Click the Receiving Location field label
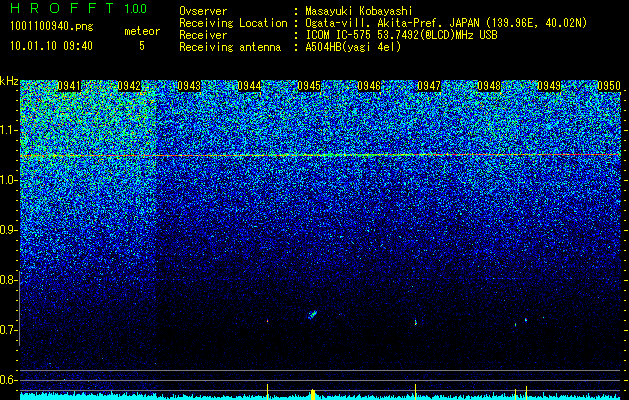 point(233,23)
